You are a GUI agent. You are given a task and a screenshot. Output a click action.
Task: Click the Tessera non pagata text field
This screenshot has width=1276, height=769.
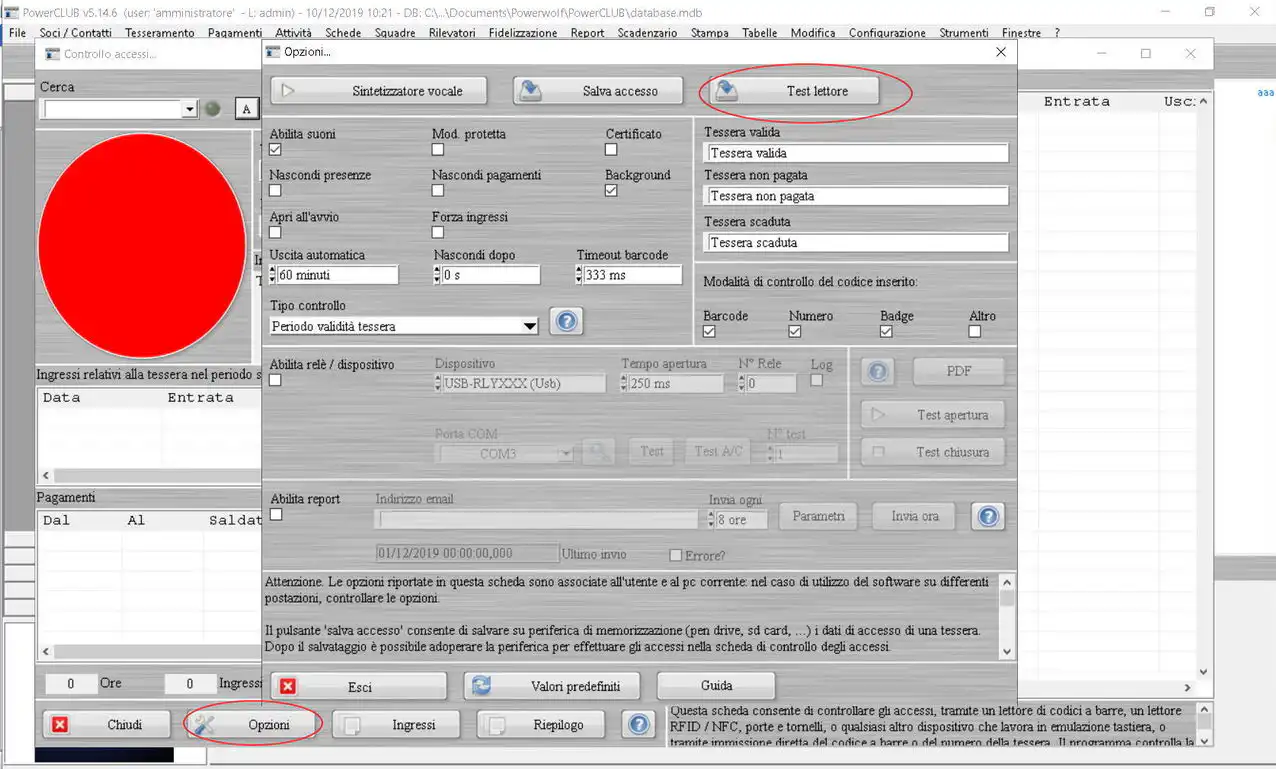coord(857,197)
